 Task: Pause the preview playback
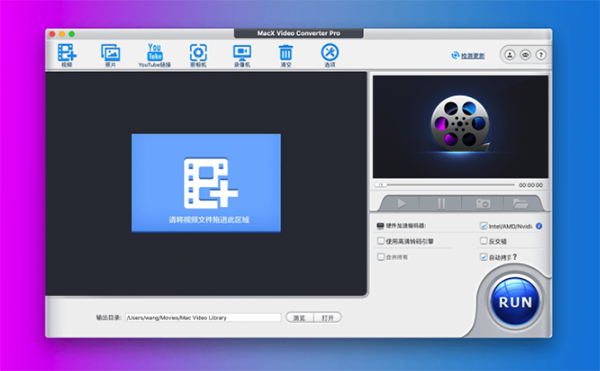(x=441, y=203)
